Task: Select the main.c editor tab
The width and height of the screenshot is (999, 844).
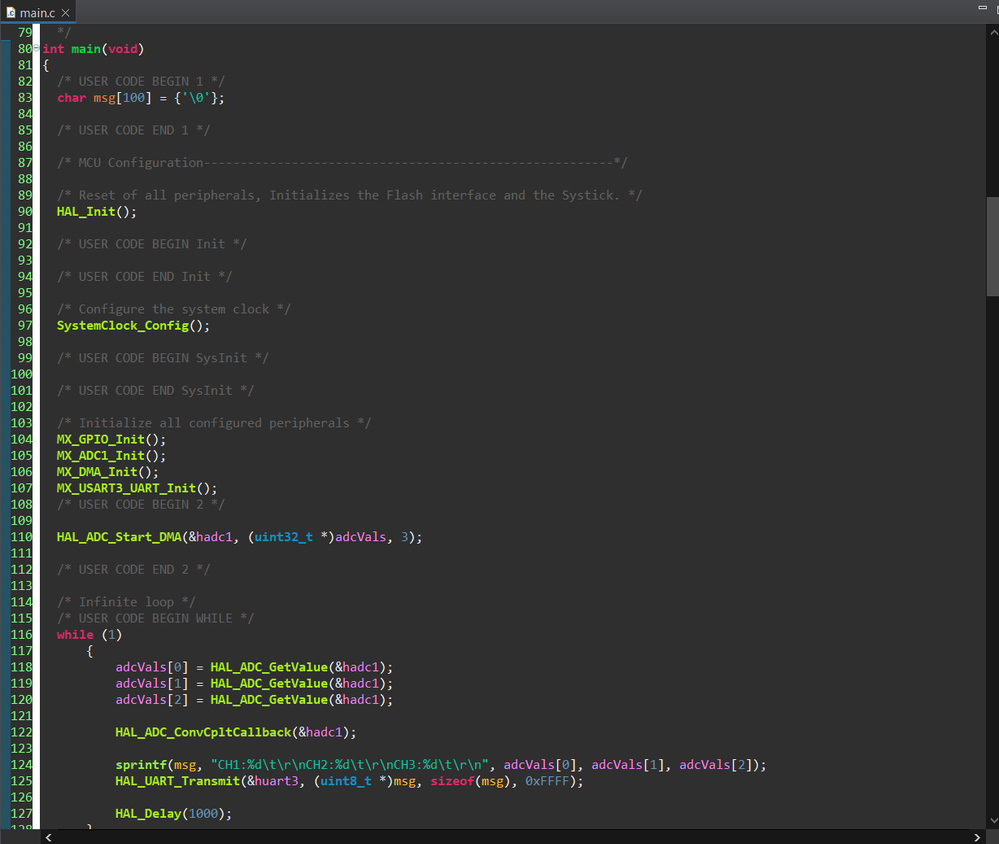Action: tap(38, 12)
